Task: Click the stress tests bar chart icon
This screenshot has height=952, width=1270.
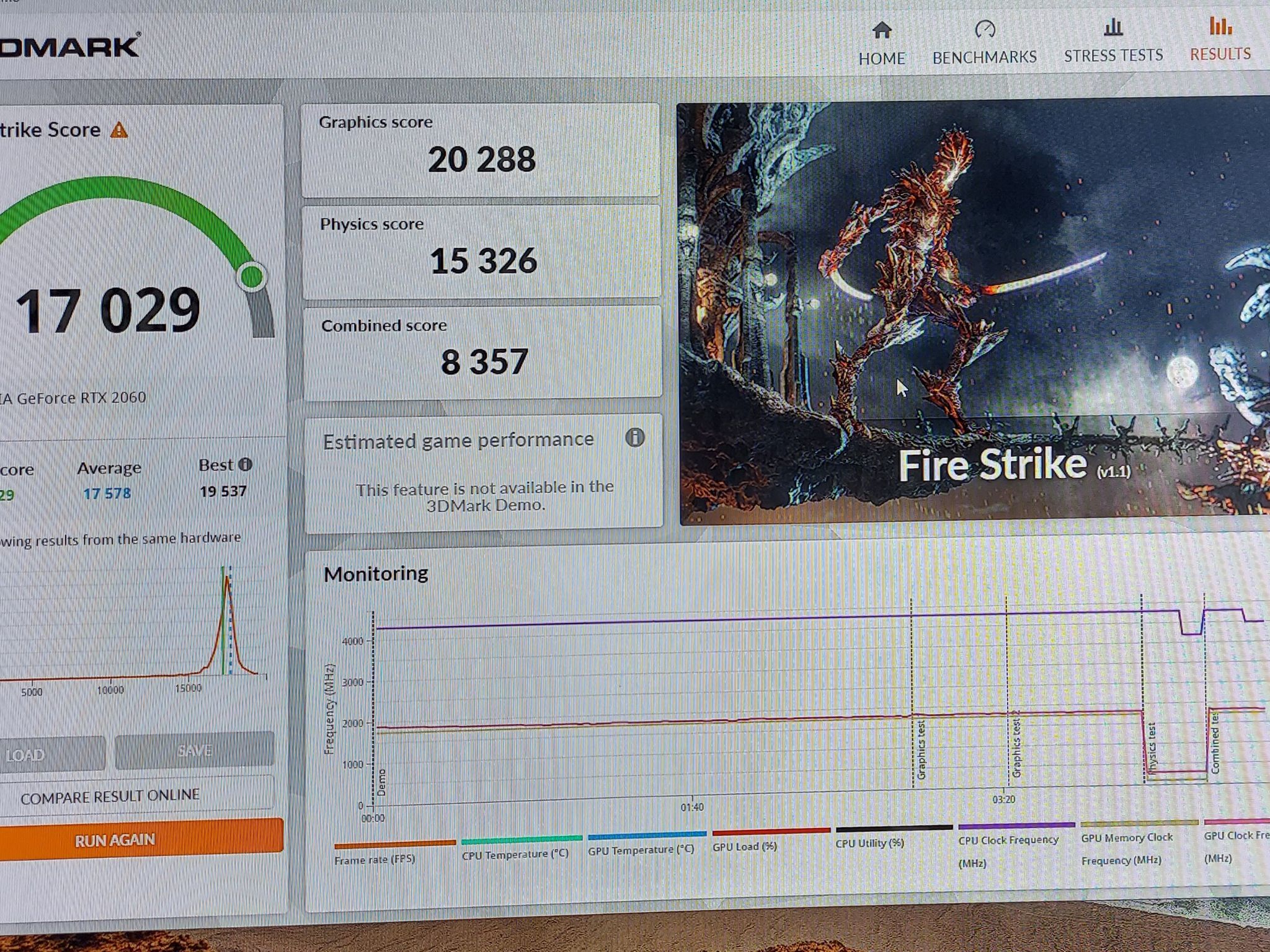Action: click(1113, 27)
